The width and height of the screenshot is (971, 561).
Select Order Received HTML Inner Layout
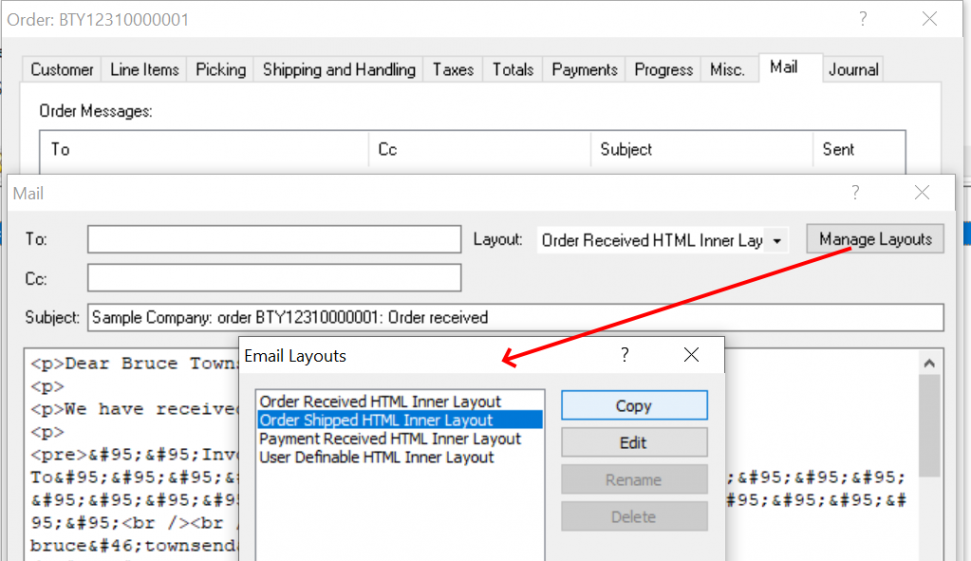[380, 402]
